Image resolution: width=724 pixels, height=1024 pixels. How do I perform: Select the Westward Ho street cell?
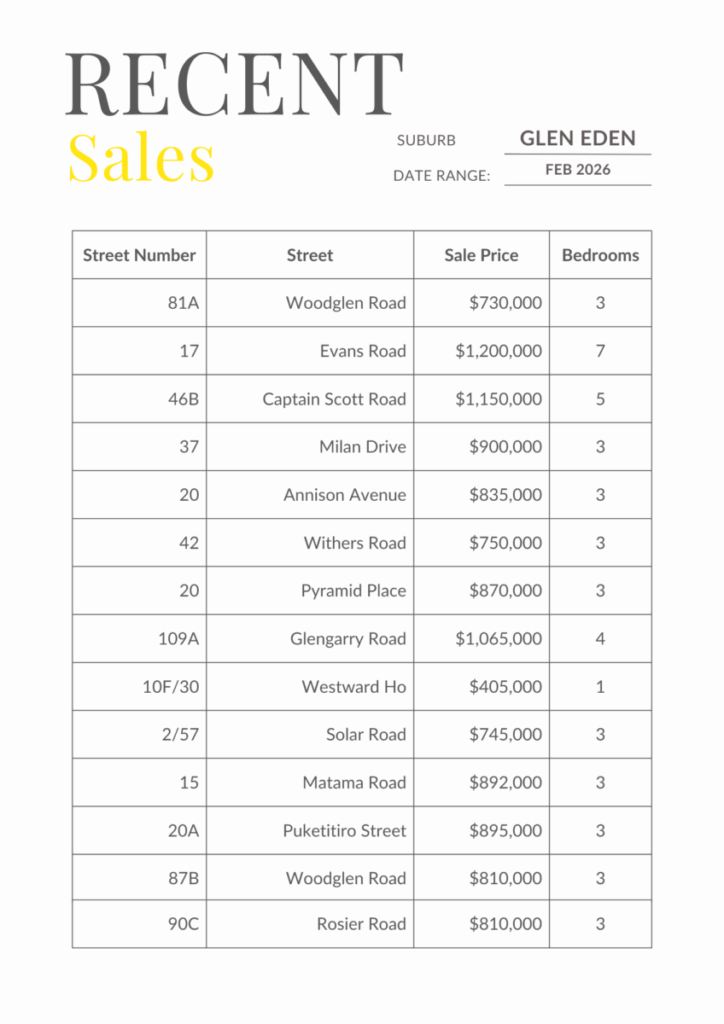(353, 687)
